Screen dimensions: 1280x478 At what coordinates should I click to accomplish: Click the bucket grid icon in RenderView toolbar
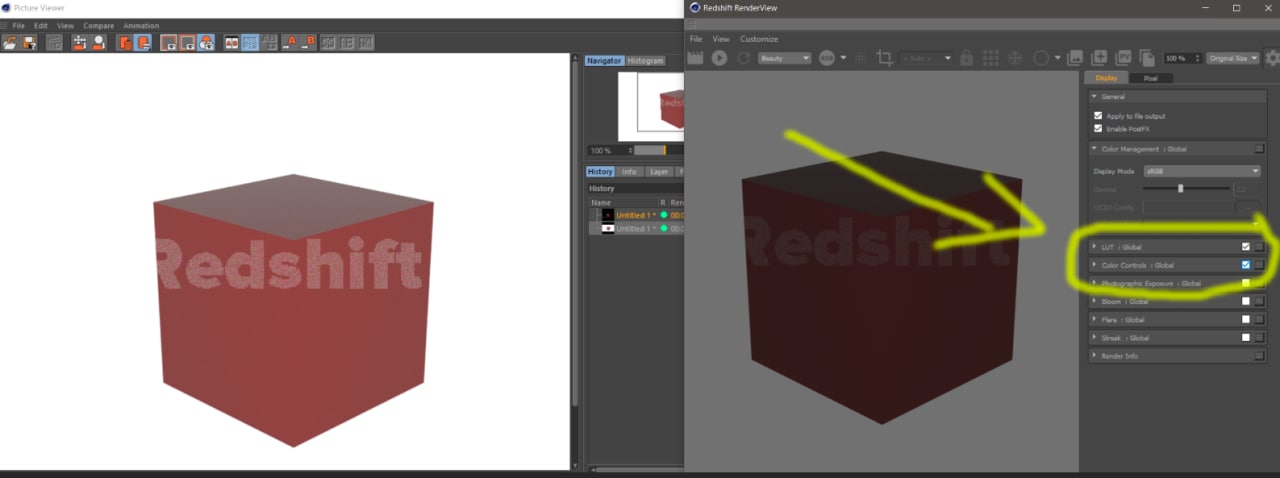[990, 58]
